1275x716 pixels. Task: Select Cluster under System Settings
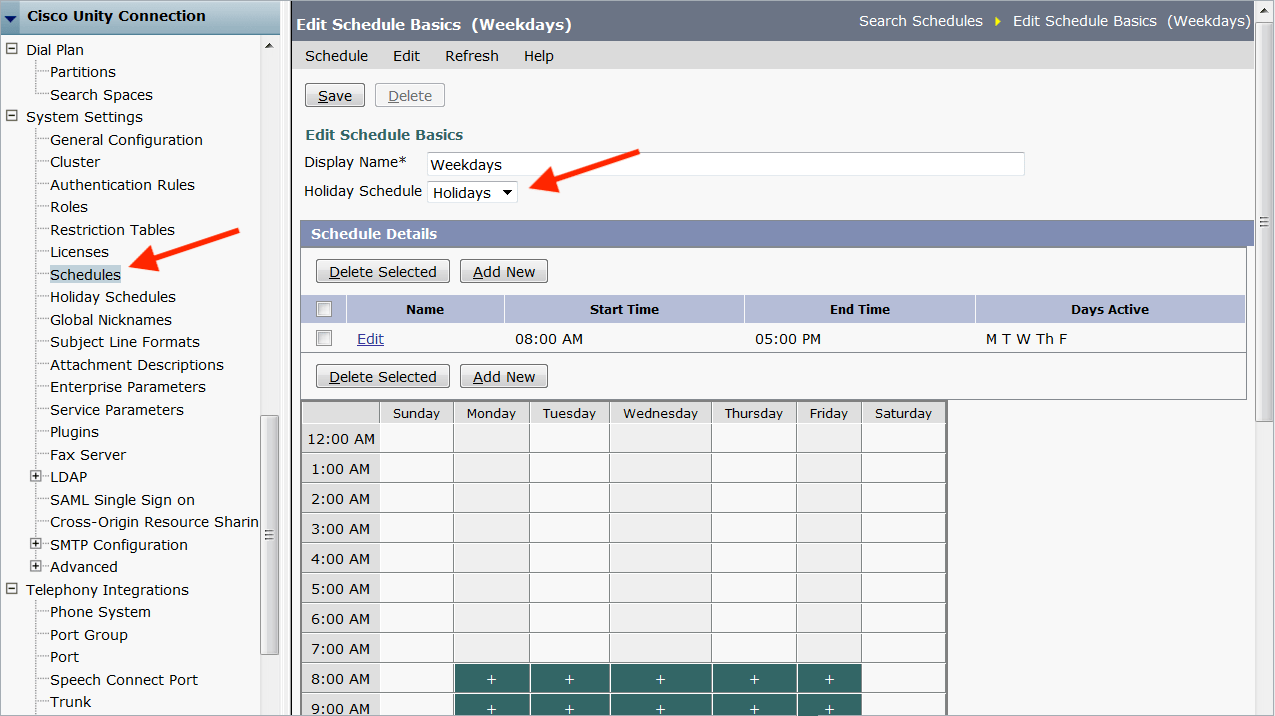click(75, 162)
